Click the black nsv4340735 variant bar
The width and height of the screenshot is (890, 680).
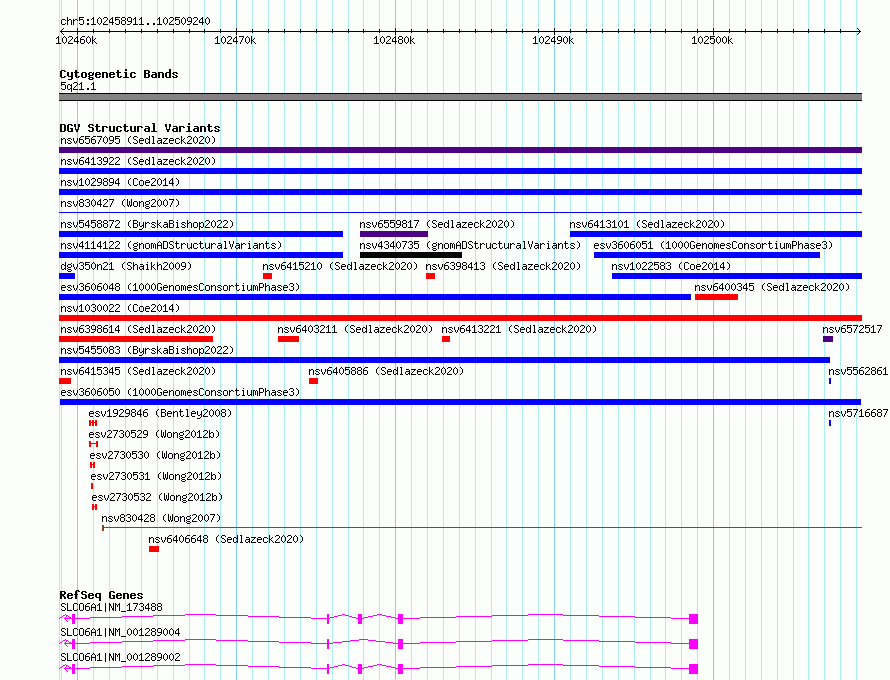tap(410, 255)
